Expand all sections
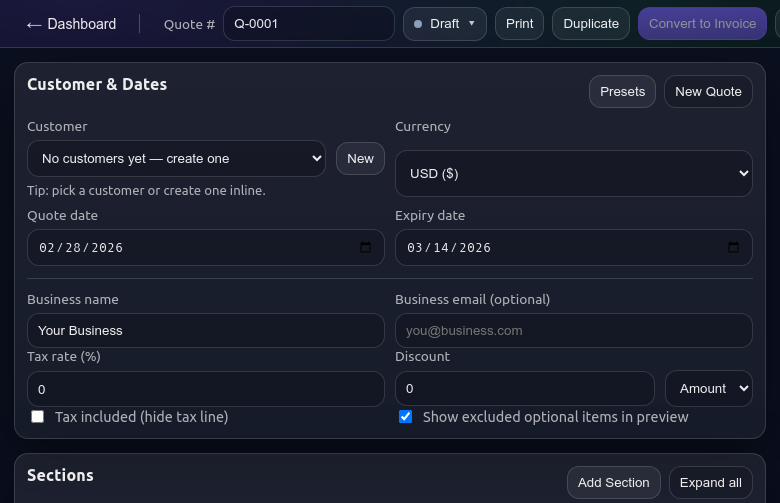This screenshot has width=780, height=503. point(710,483)
